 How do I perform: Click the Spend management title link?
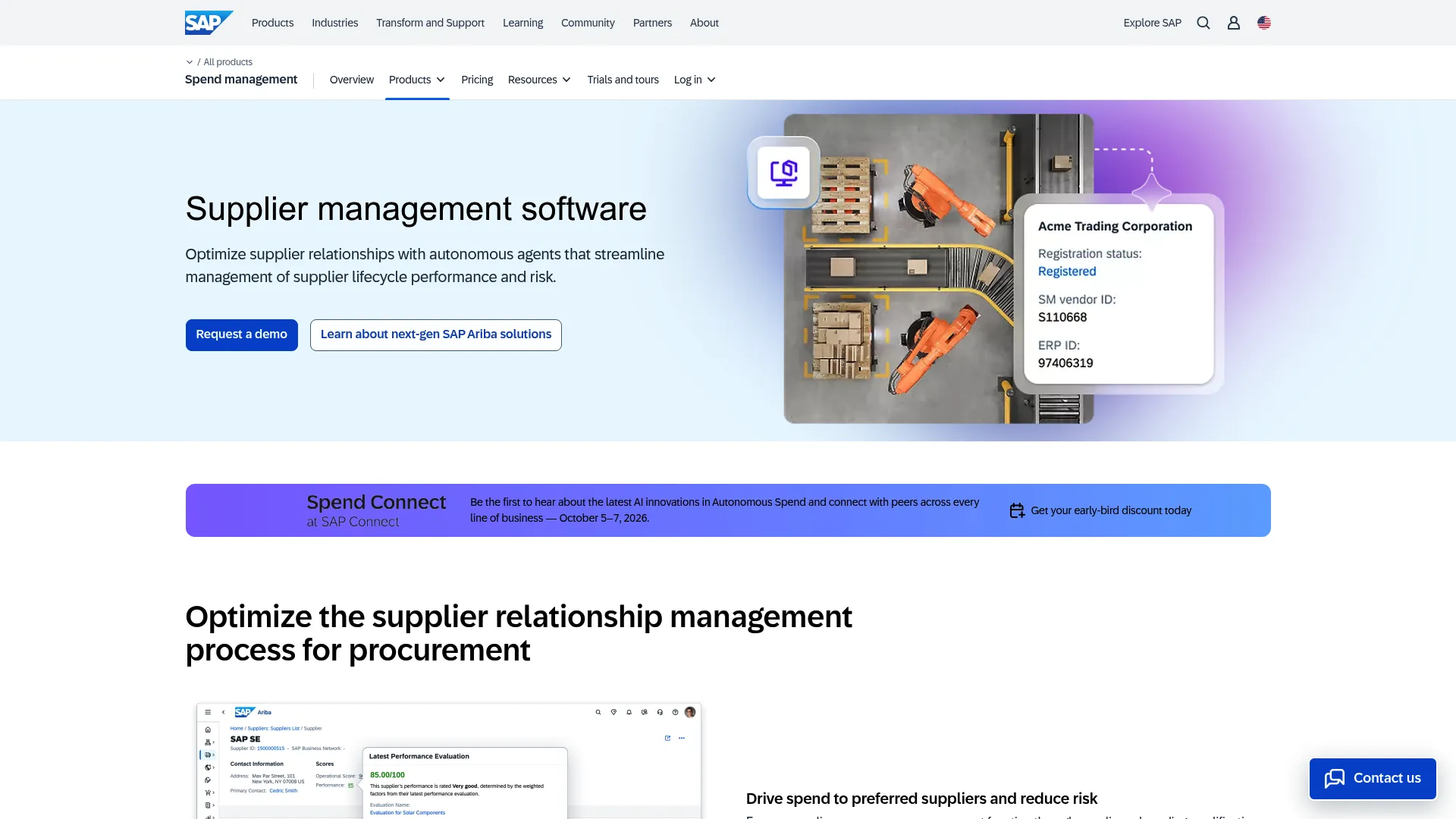(x=241, y=79)
